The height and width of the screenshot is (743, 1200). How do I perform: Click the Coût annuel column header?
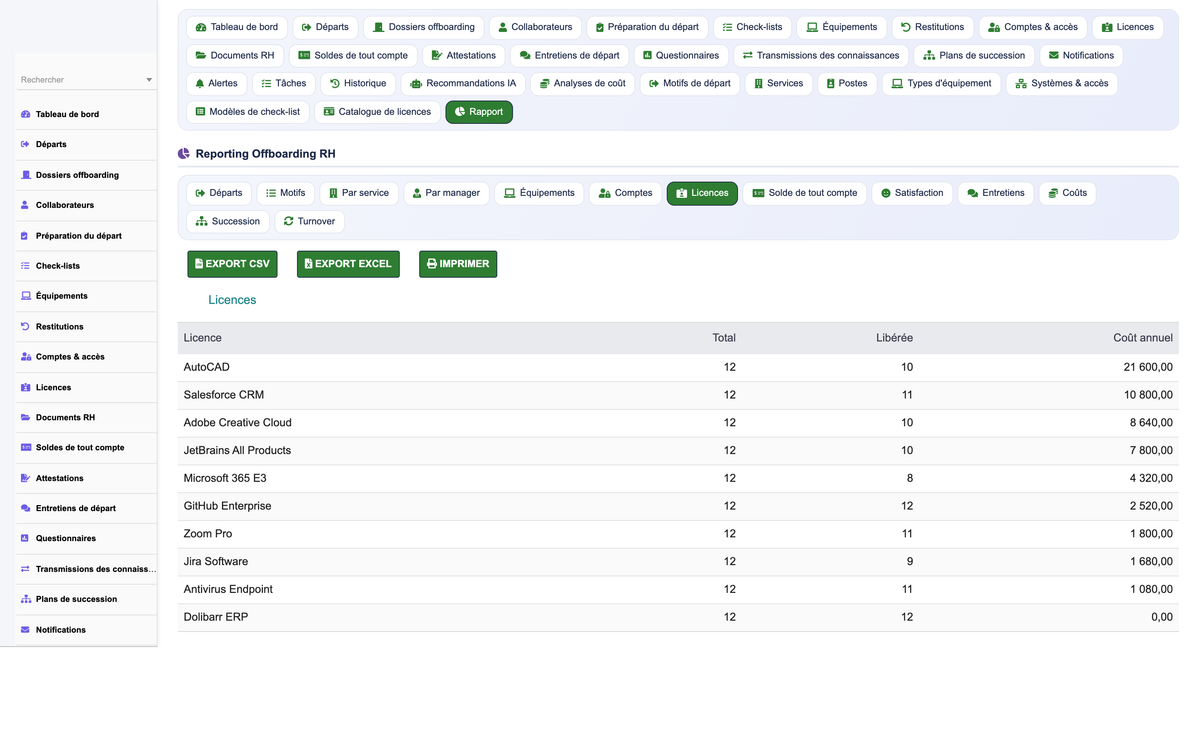click(1143, 338)
